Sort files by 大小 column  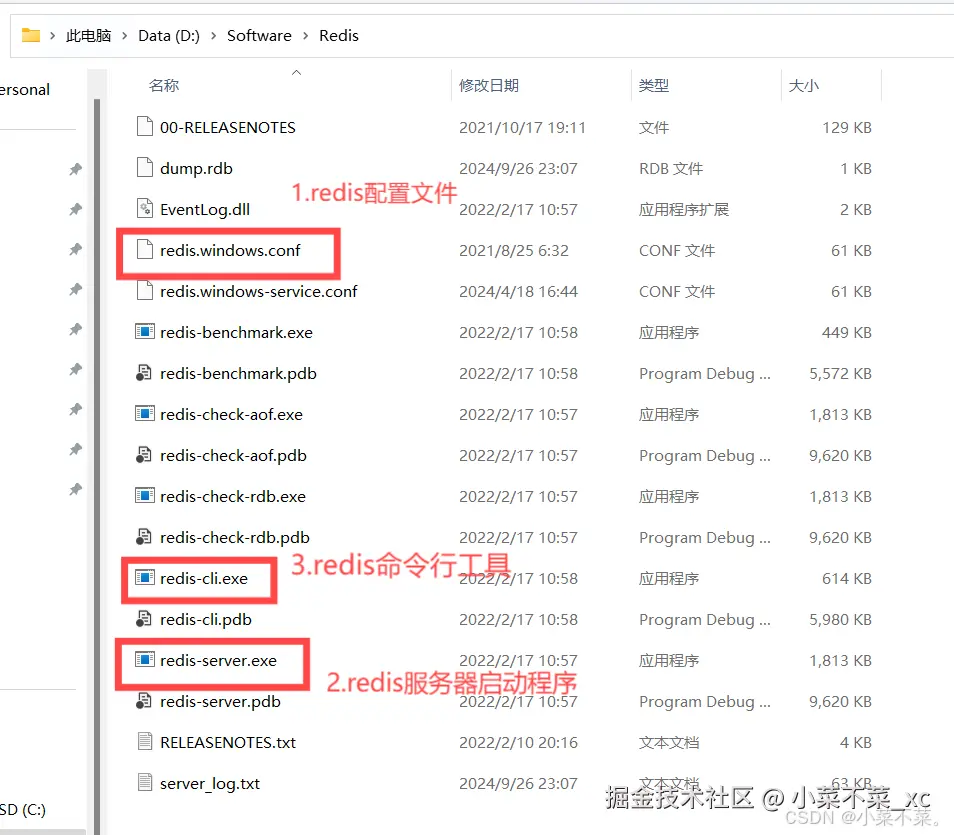(x=804, y=85)
